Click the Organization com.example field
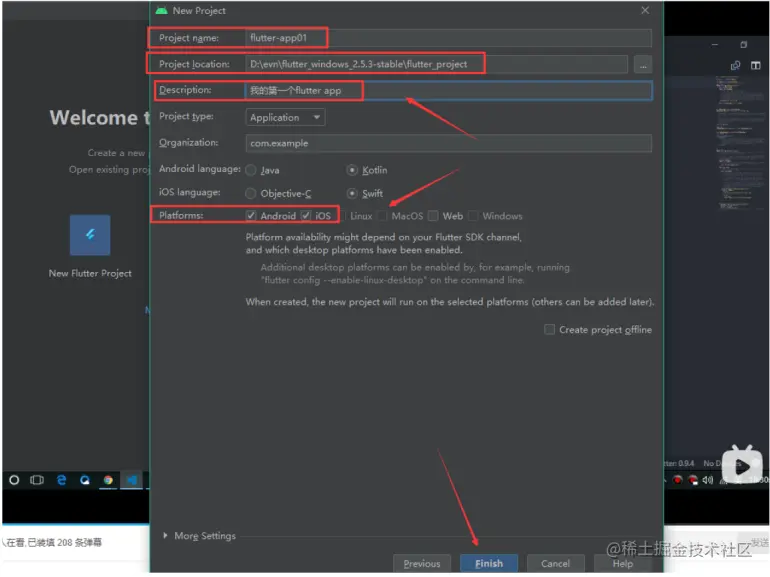Image resolution: width=770 pixels, height=577 pixels. click(x=448, y=143)
